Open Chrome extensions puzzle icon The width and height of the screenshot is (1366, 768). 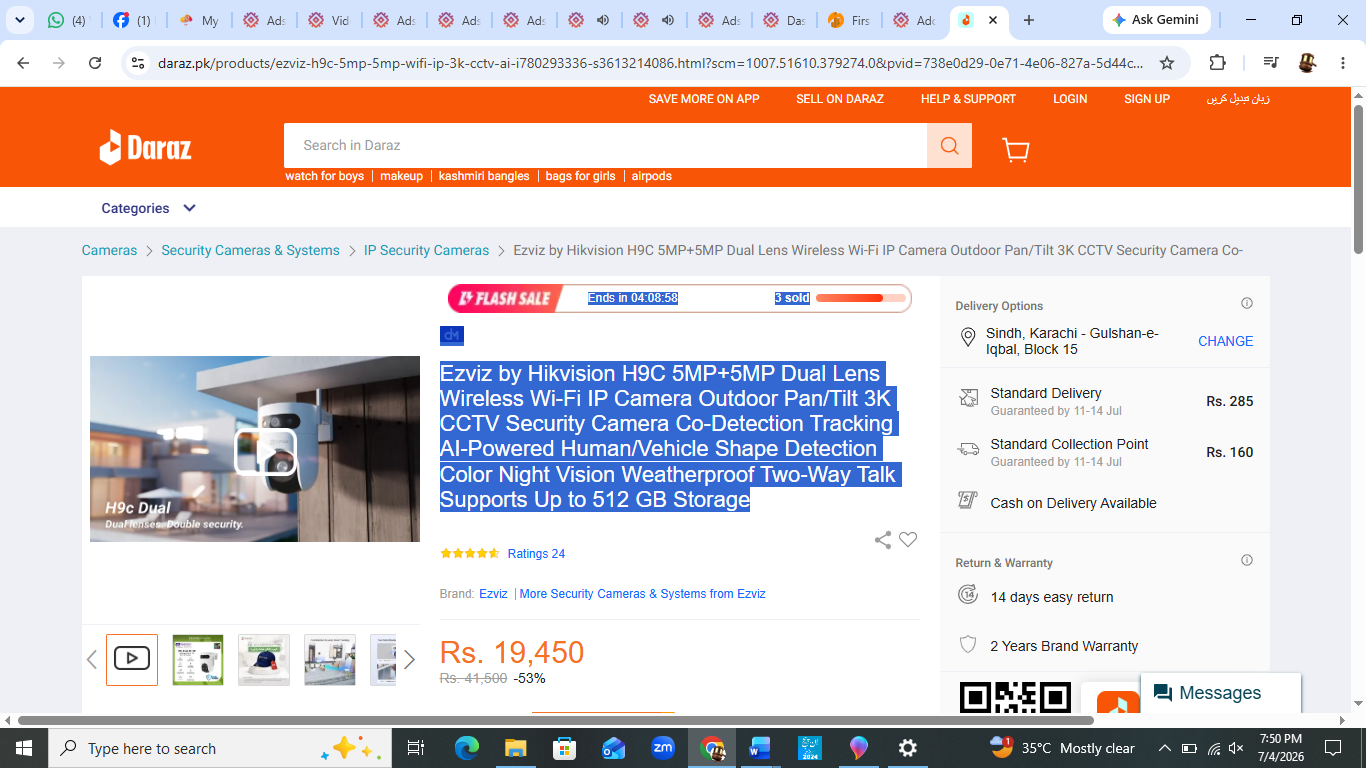(1217, 63)
